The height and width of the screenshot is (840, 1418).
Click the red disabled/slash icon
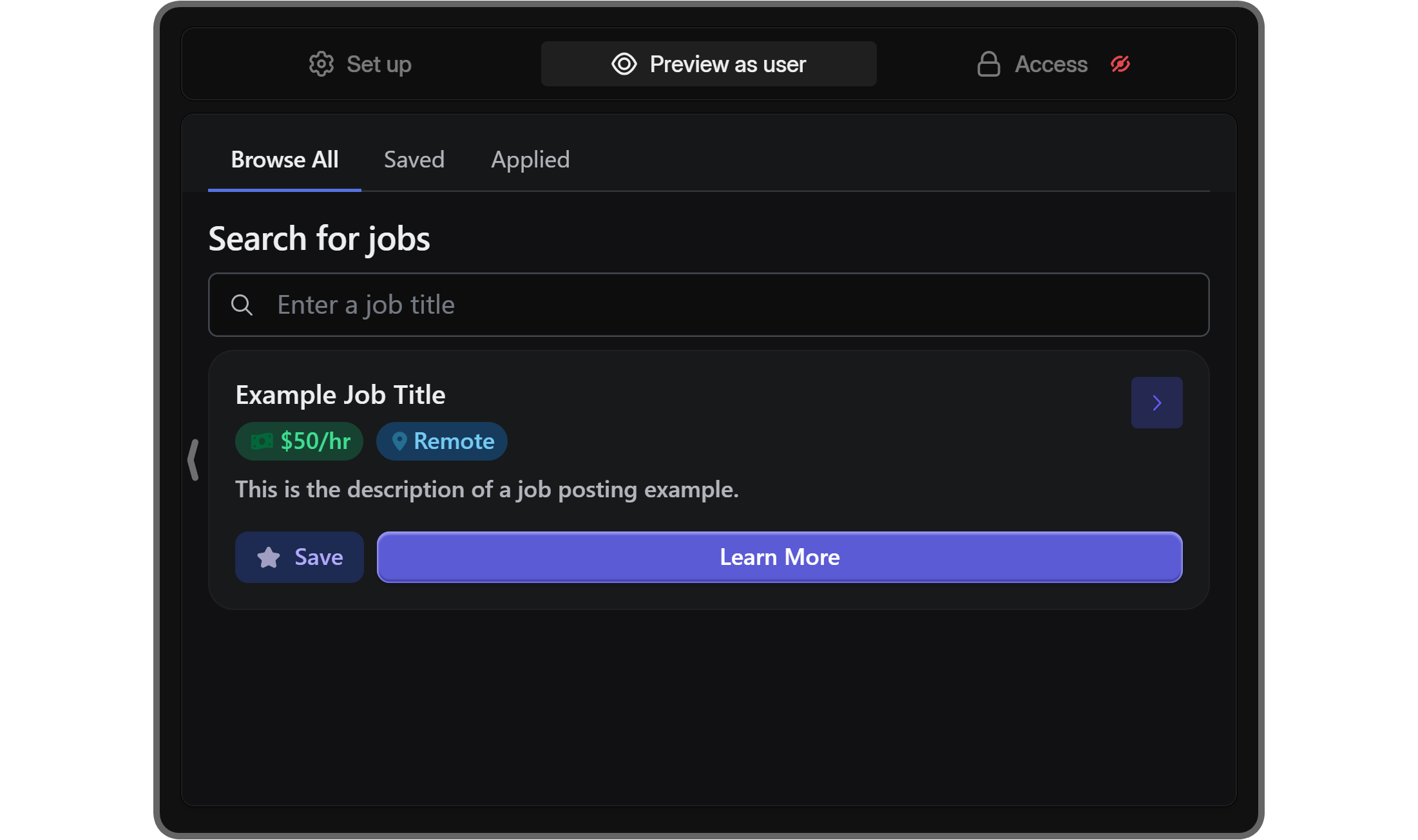(x=1120, y=64)
